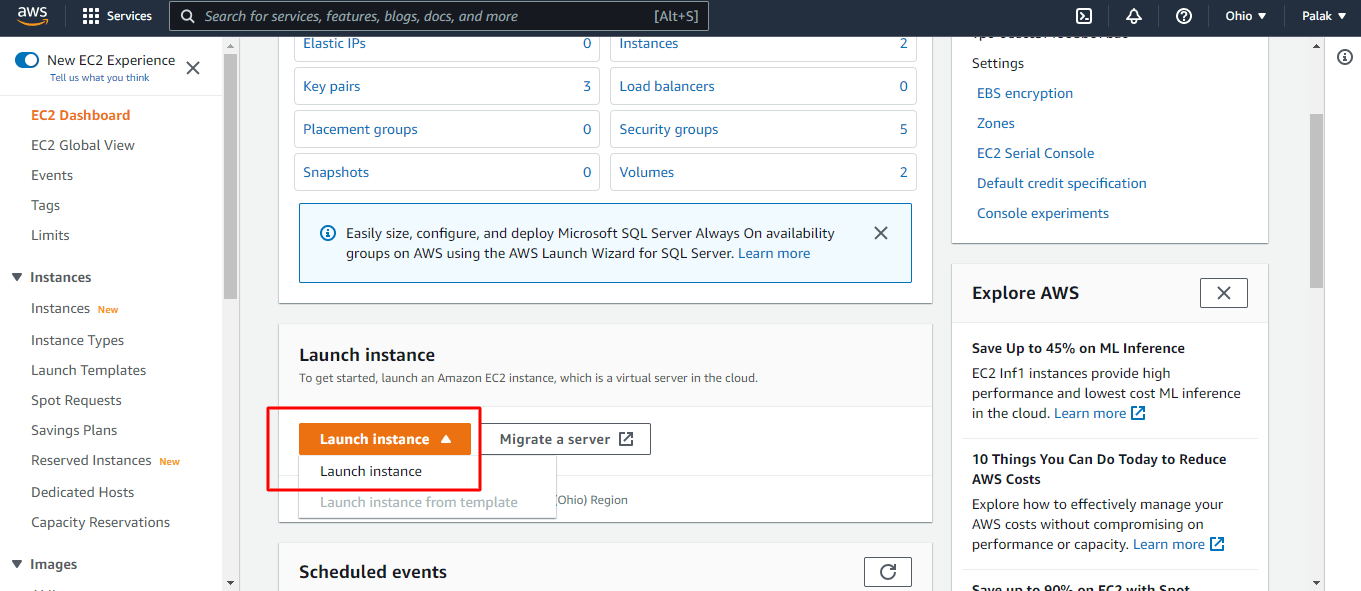The width and height of the screenshot is (1361, 591).
Task: Open the Instances resource tile link
Action: [649, 43]
